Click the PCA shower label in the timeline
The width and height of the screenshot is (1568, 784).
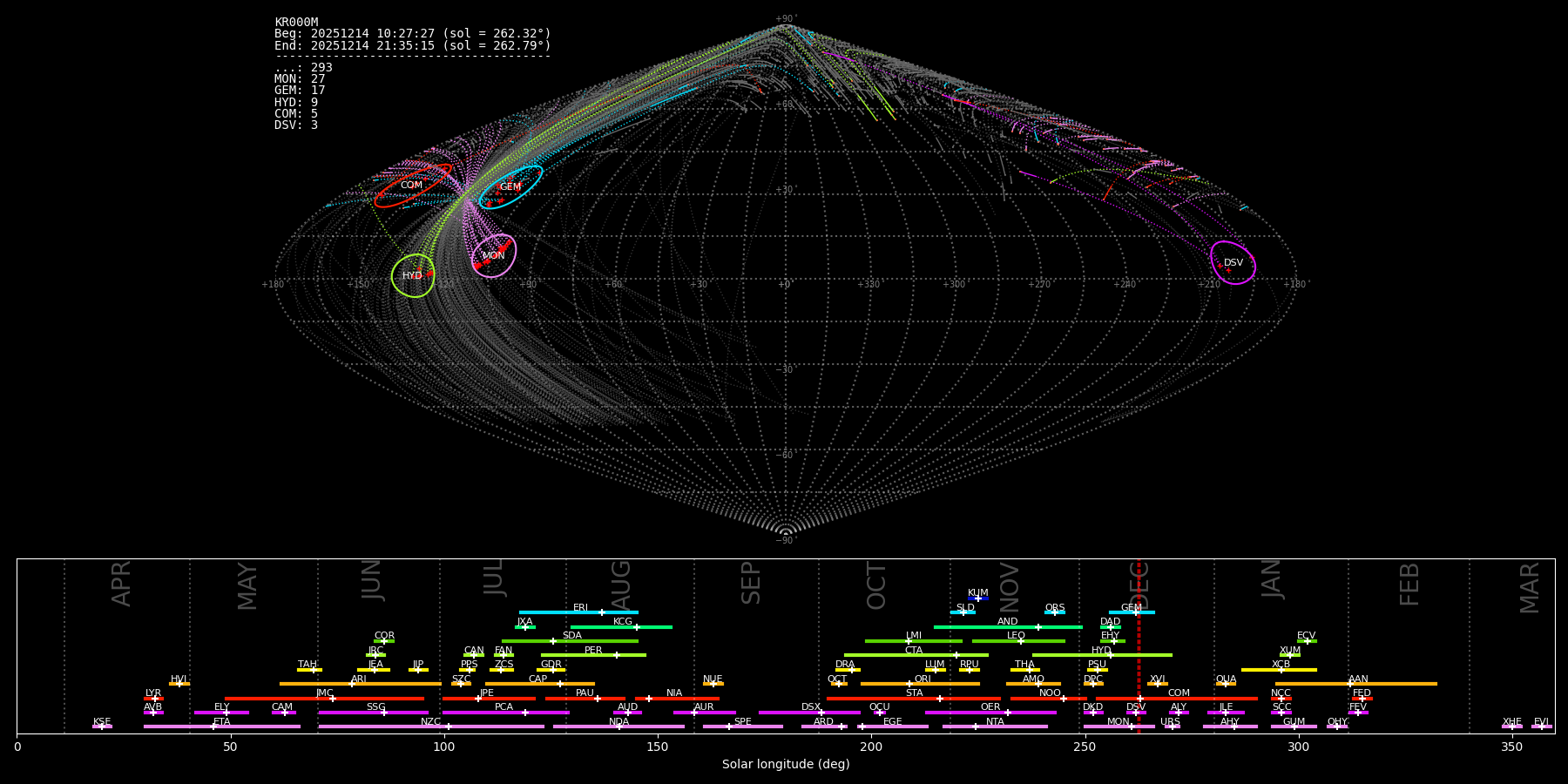[504, 707]
